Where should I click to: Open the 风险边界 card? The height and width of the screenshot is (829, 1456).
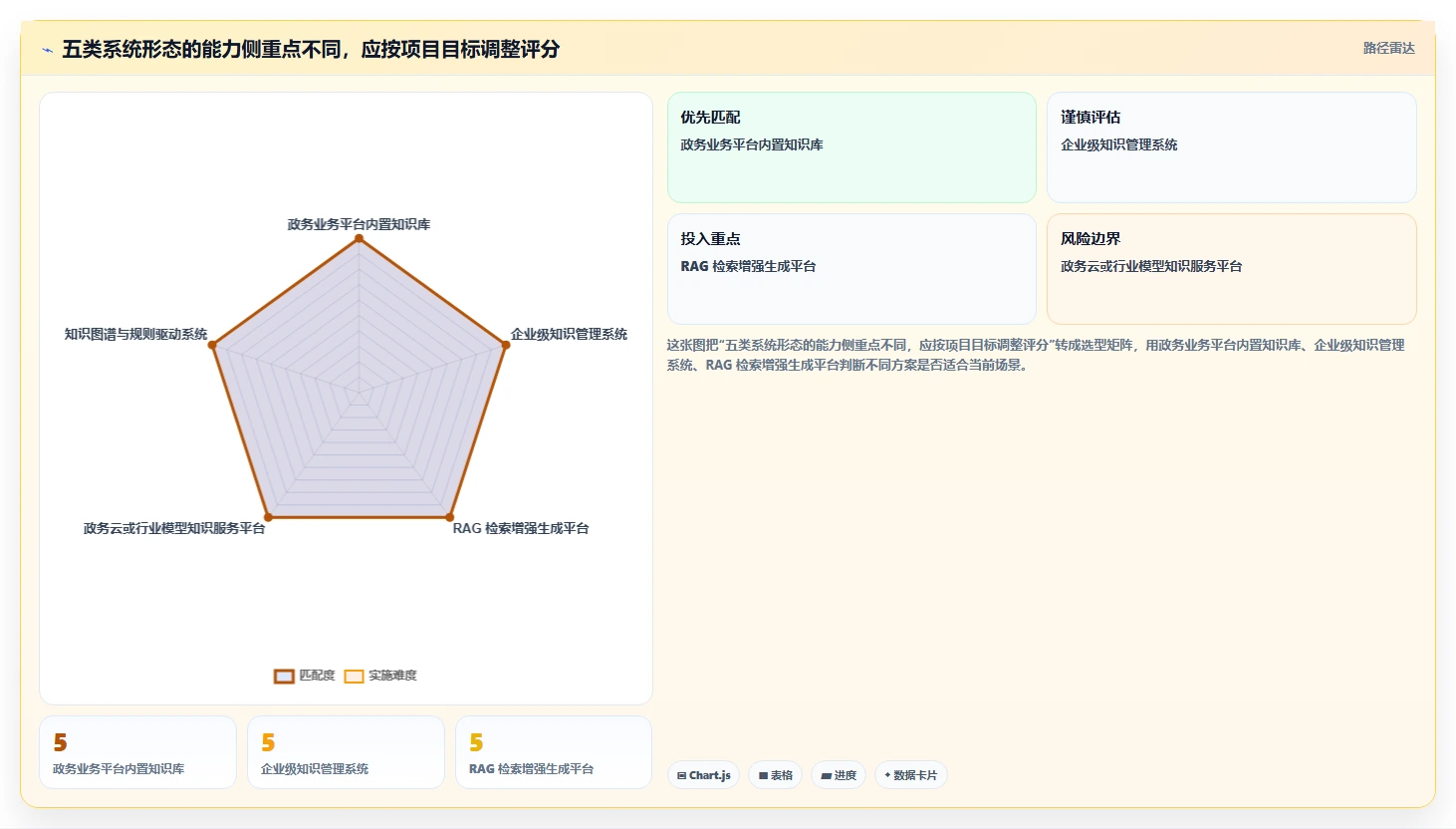click(x=1231, y=269)
